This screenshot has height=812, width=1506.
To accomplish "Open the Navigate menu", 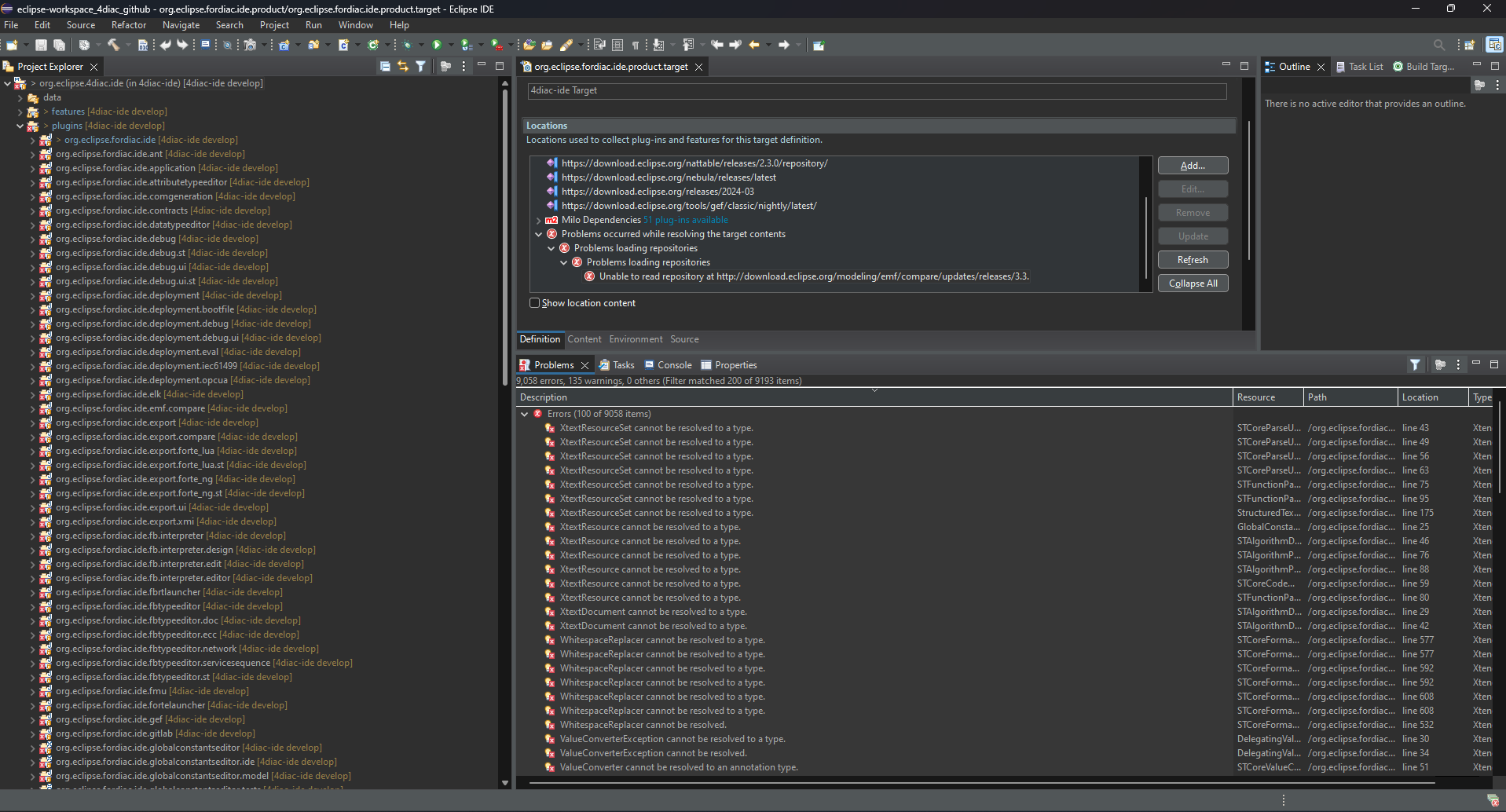I will pos(181,25).
